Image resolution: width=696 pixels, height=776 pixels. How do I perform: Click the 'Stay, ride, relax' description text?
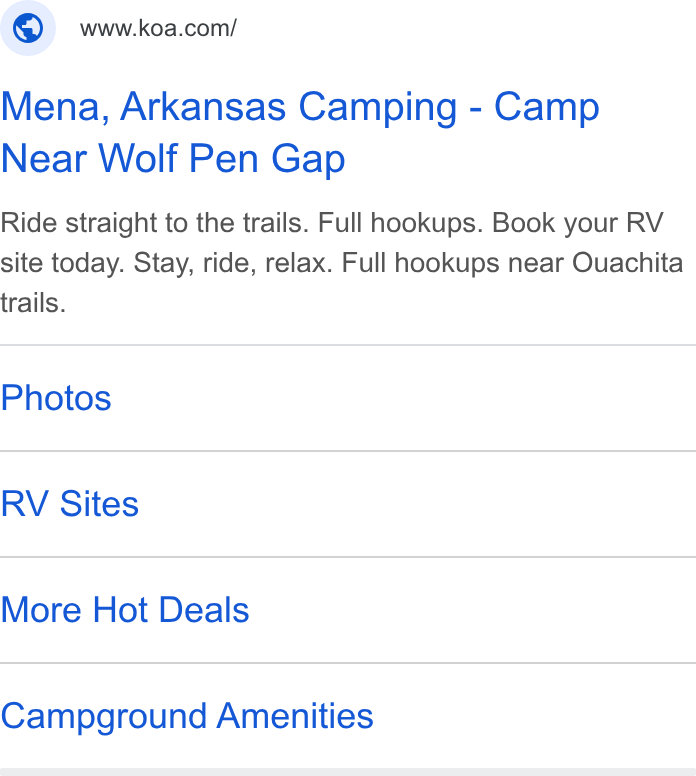[x=233, y=263]
